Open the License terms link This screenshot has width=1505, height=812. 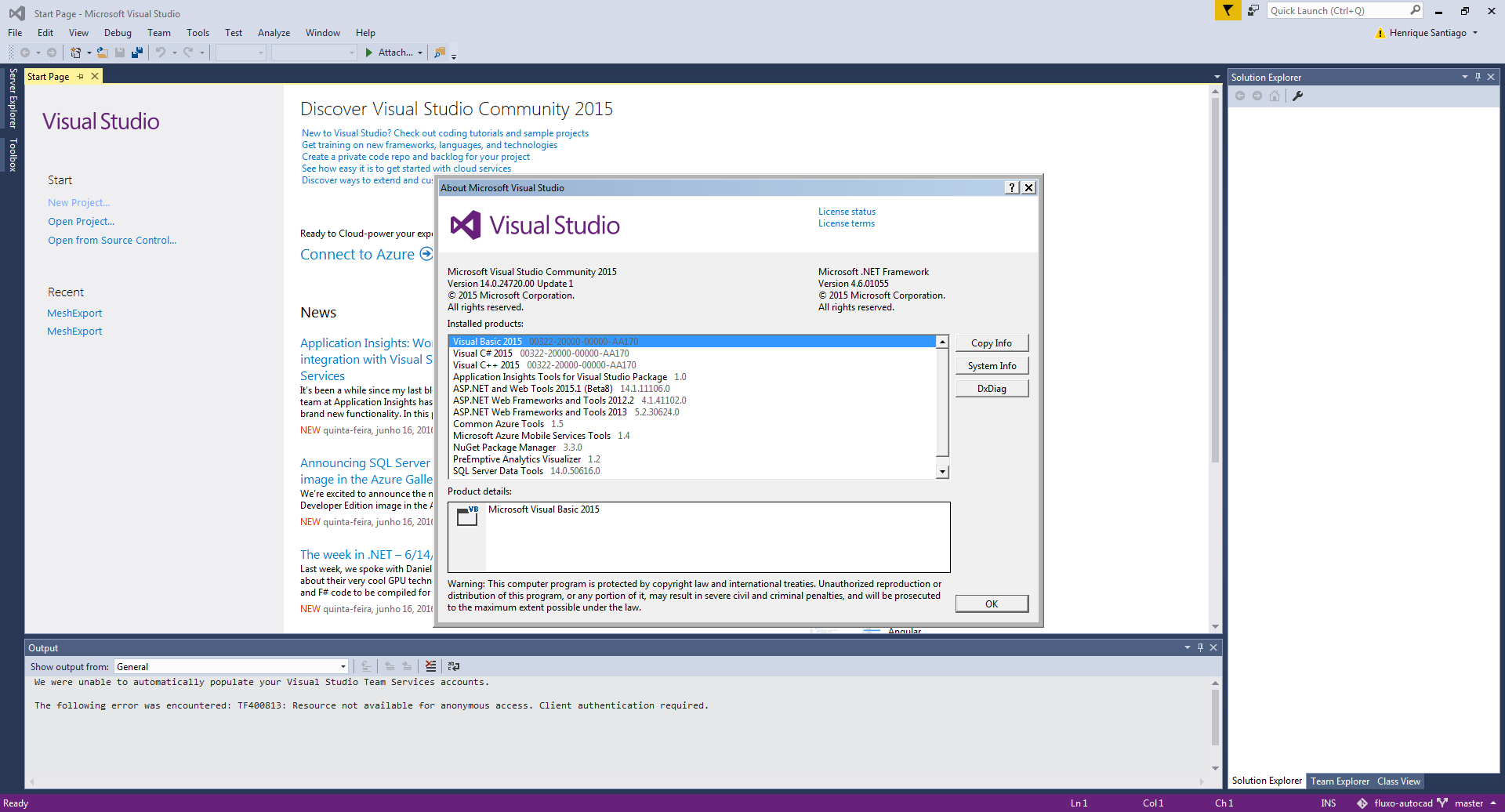click(x=846, y=223)
